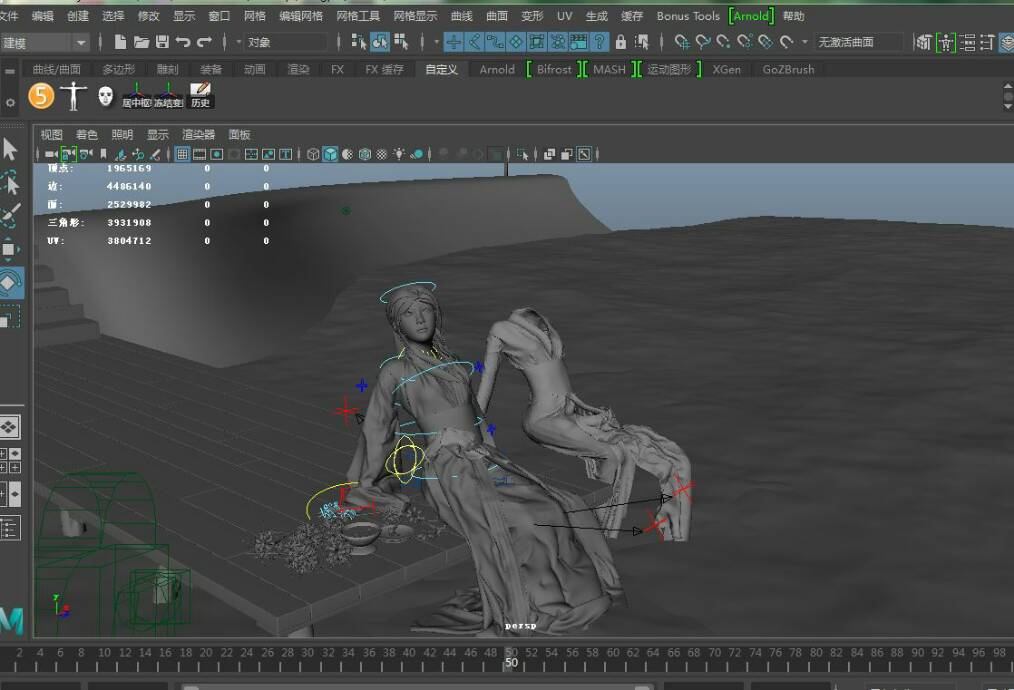This screenshot has height=690, width=1014.
Task: Click the white mask shelf icon
Action: pyautogui.click(x=105, y=96)
